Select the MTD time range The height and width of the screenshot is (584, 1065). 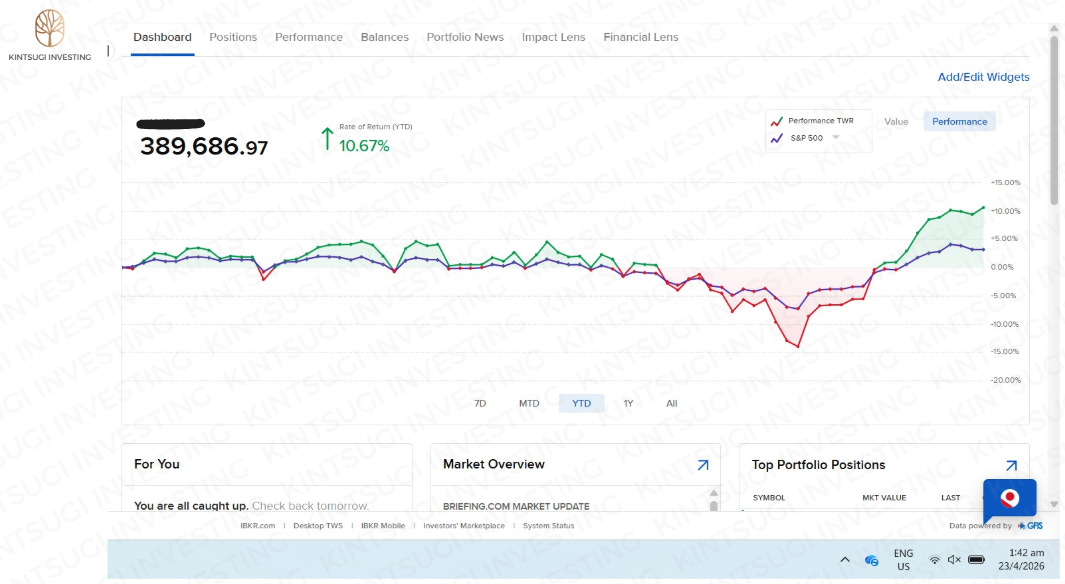529,403
